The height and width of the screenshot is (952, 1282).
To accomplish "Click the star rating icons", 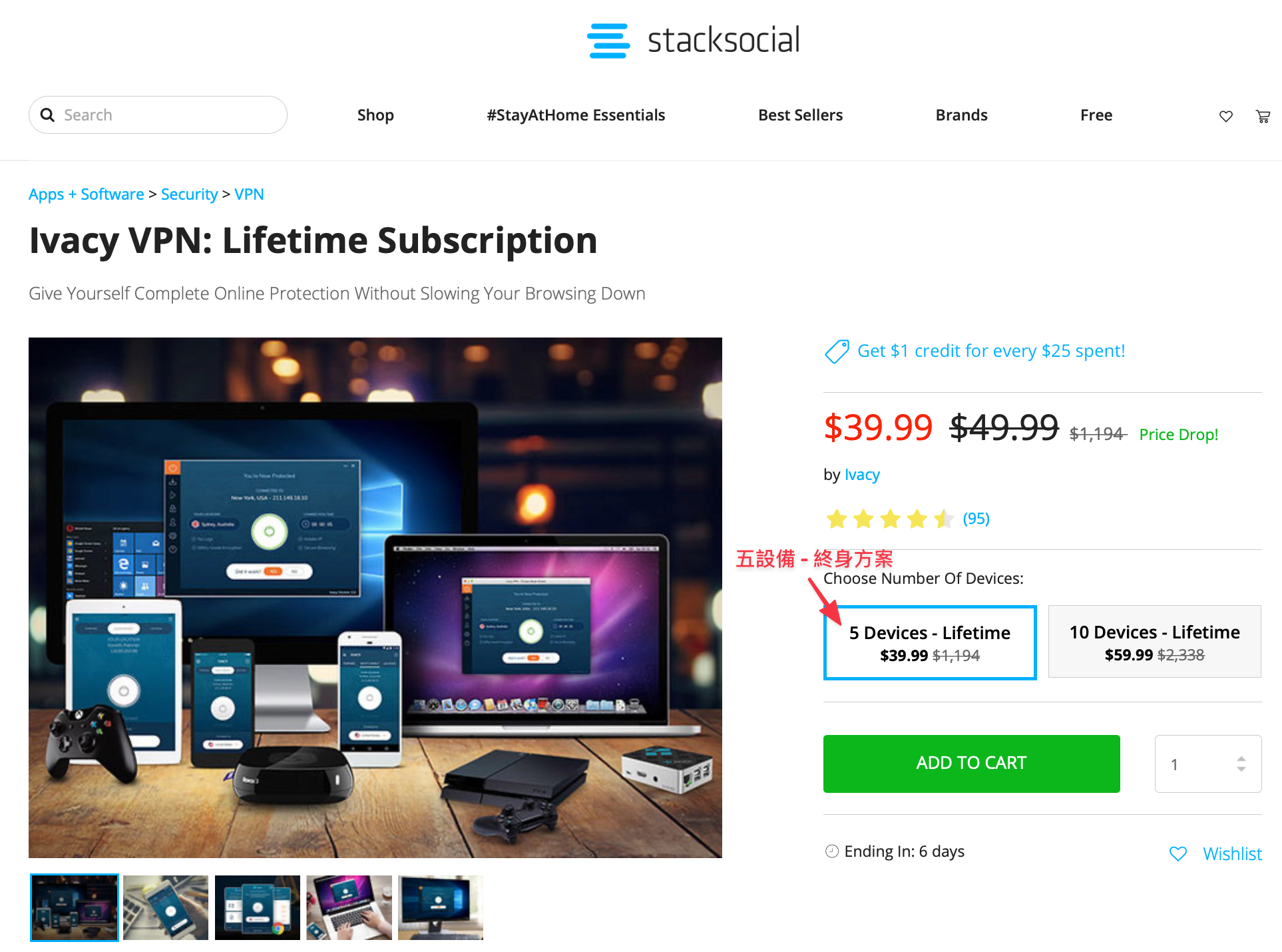I will coord(889,519).
